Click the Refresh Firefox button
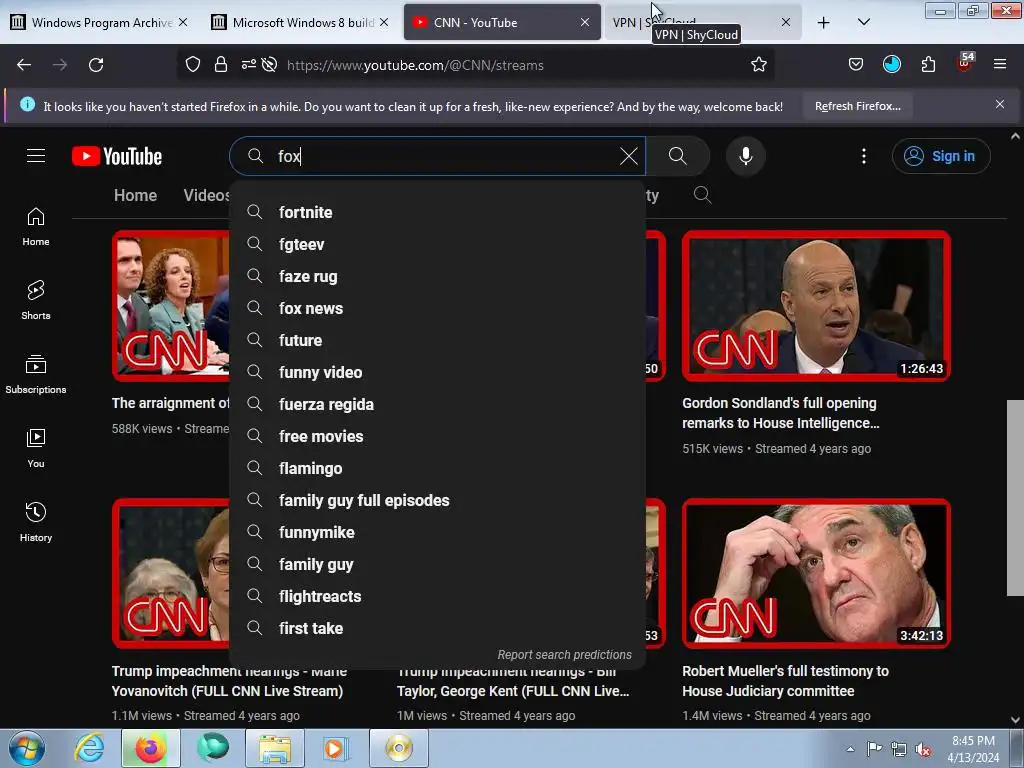The height and width of the screenshot is (768, 1024). tap(857, 106)
